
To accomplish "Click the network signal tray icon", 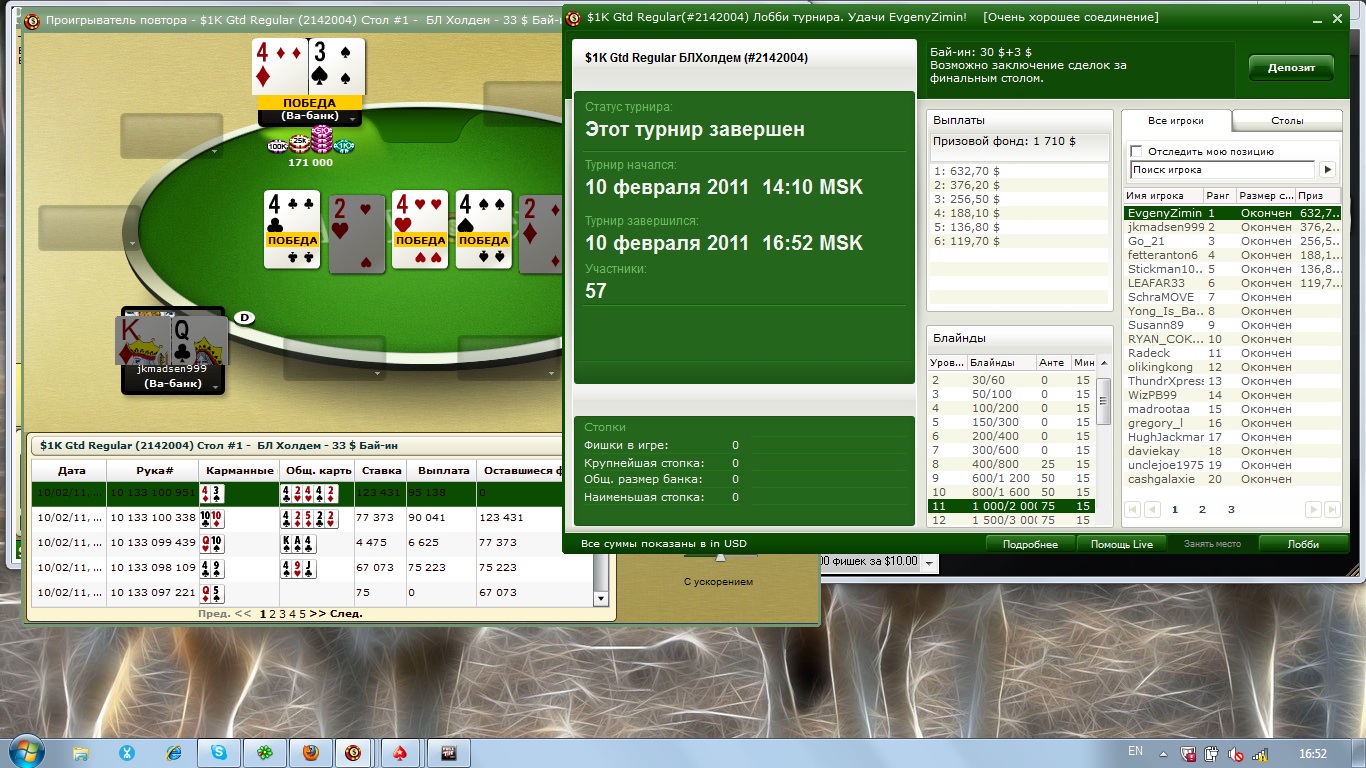I will pos(1260,754).
